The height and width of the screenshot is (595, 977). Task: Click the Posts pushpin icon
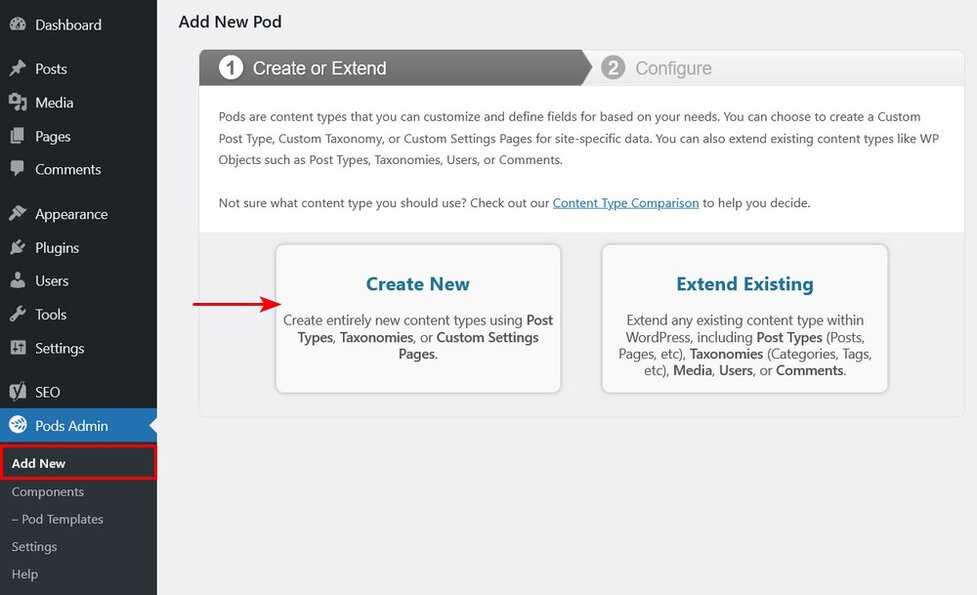click(x=17, y=69)
